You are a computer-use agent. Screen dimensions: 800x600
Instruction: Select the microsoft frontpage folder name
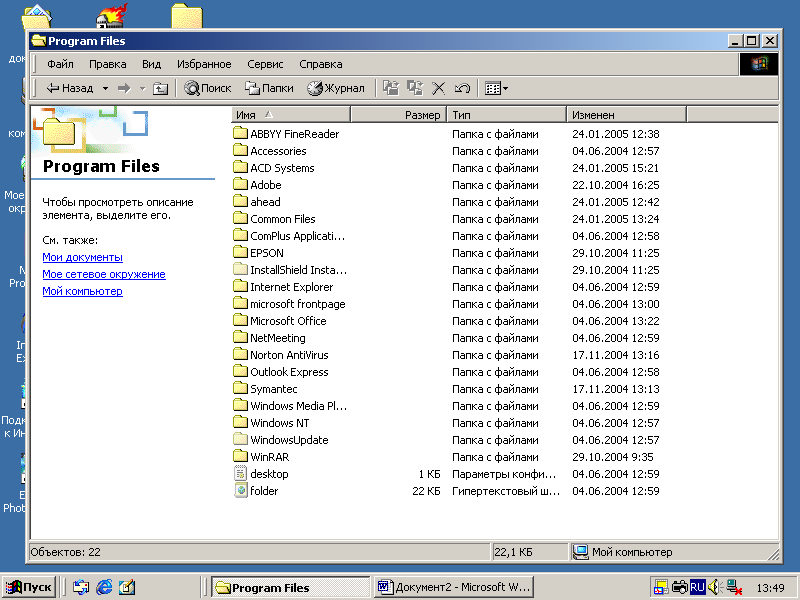pyautogui.click(x=297, y=304)
